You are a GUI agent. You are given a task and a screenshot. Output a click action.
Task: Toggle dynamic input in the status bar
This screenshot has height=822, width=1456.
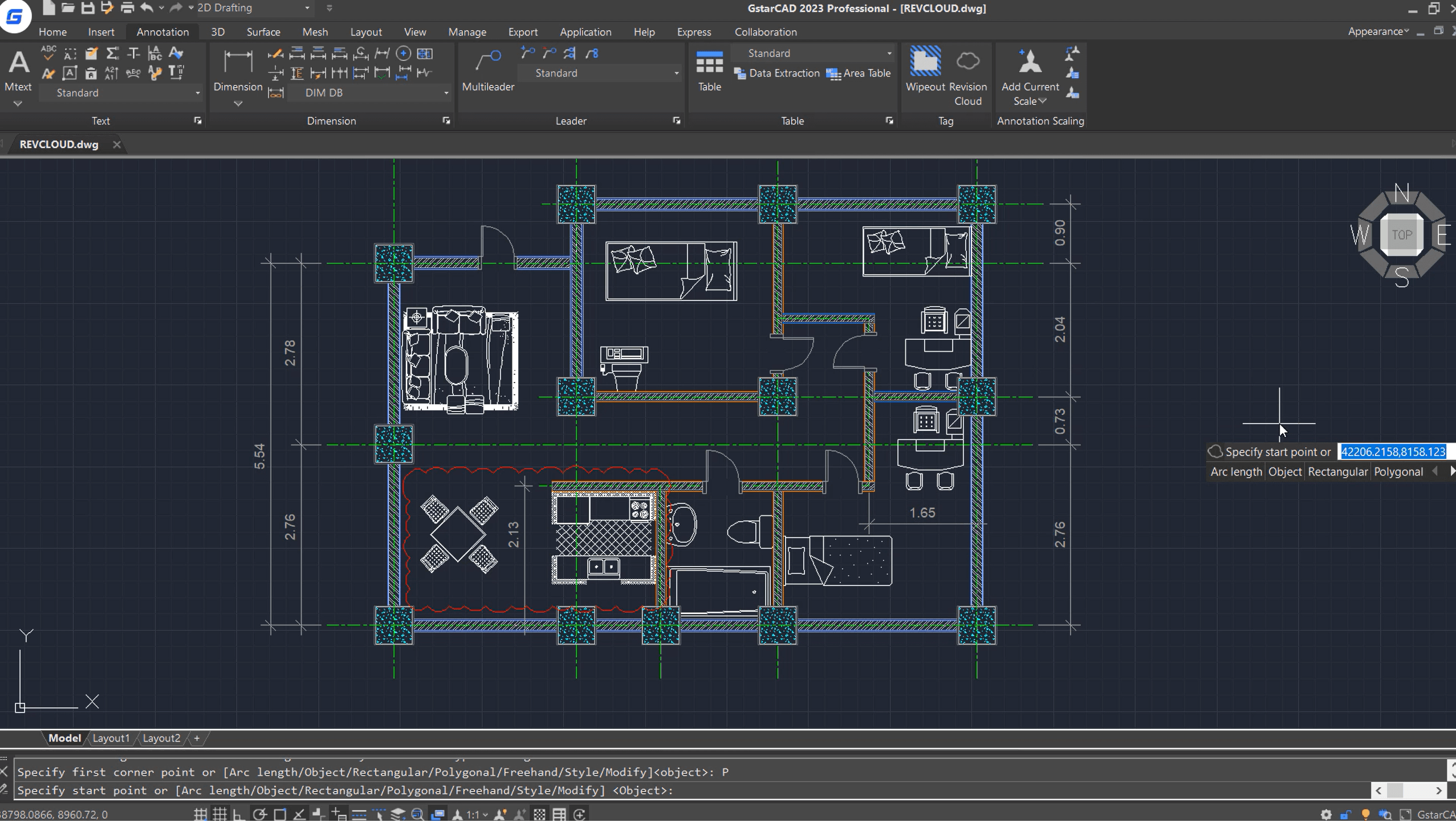click(x=339, y=815)
